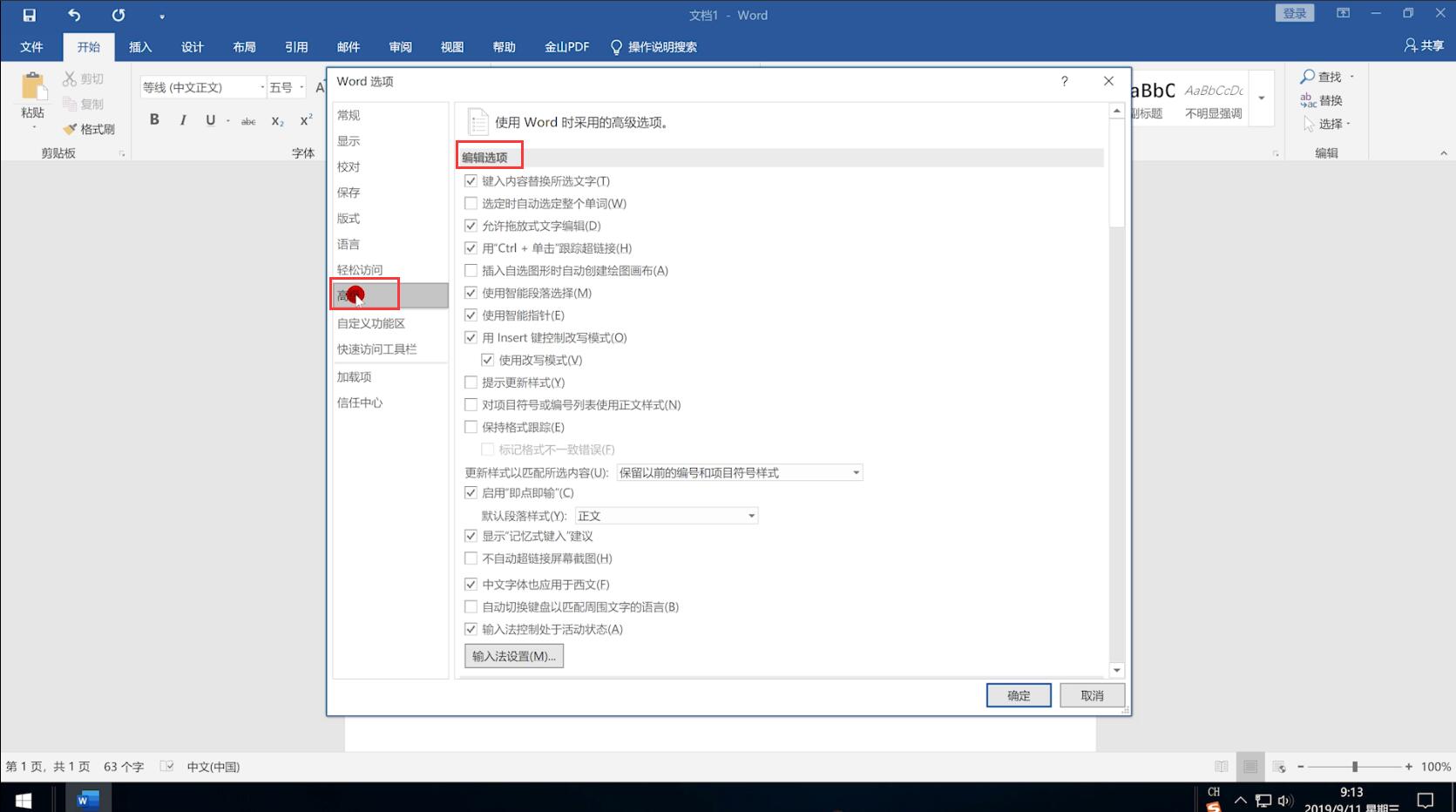The height and width of the screenshot is (812, 1456).
Task: Switch to read mode view icon
Action: [1222, 767]
